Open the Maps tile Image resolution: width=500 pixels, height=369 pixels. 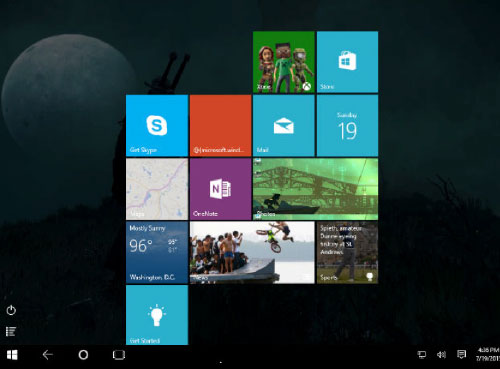tap(157, 189)
